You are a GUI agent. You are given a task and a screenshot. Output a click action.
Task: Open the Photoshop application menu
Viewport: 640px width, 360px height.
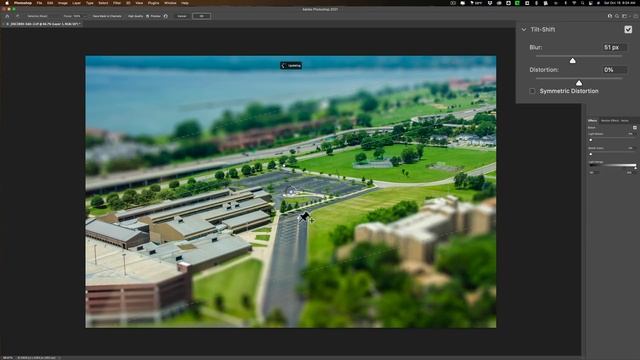[23, 3]
